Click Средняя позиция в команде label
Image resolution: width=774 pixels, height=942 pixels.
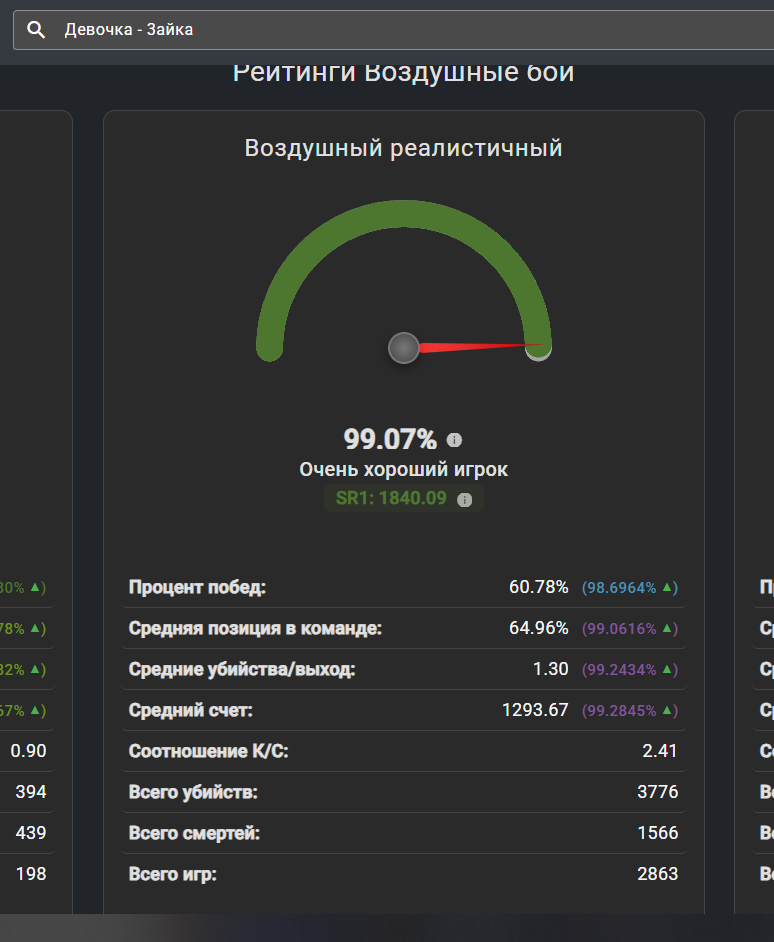[x=255, y=628]
